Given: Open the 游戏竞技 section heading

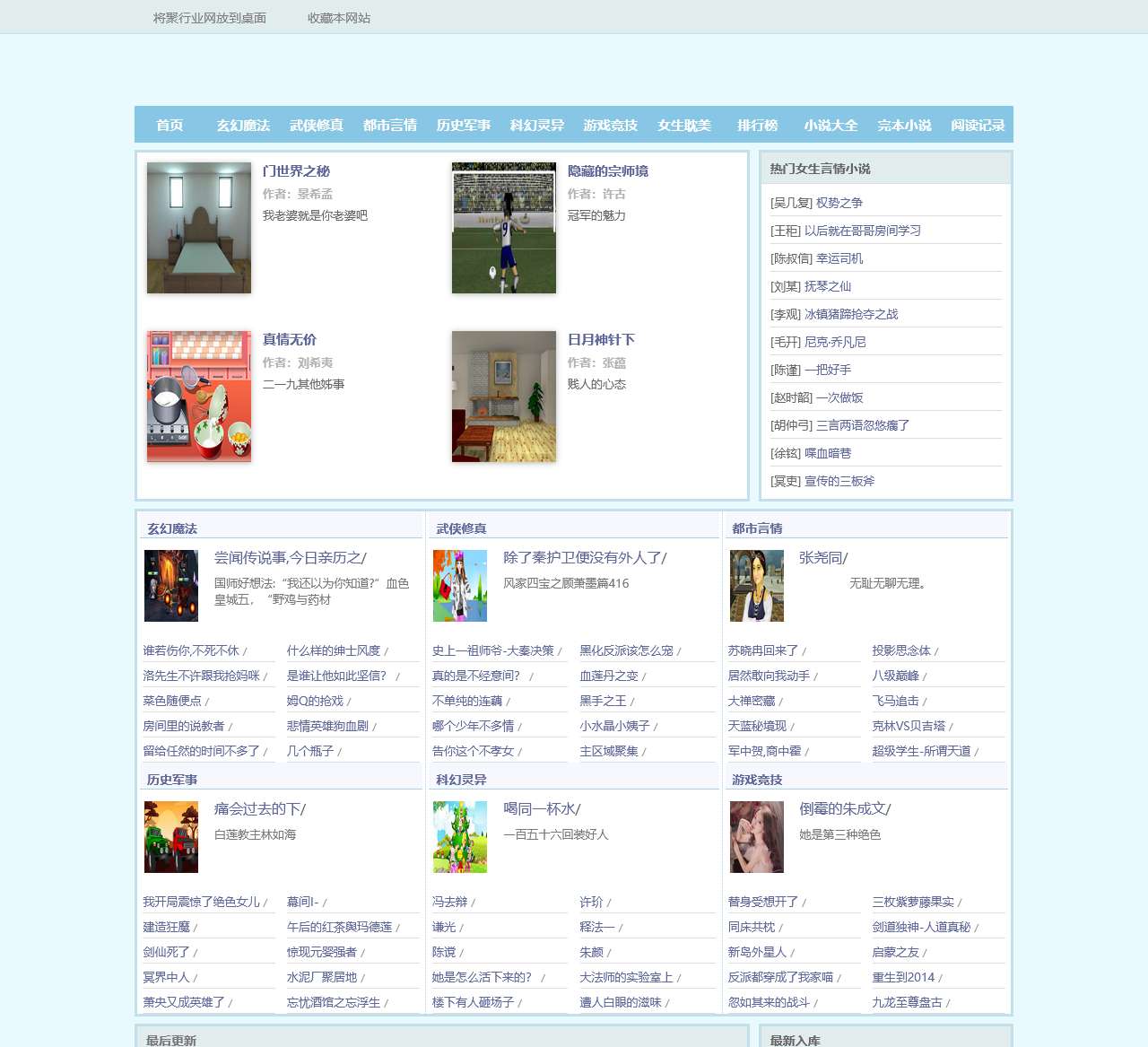Looking at the screenshot, I should coord(757,780).
